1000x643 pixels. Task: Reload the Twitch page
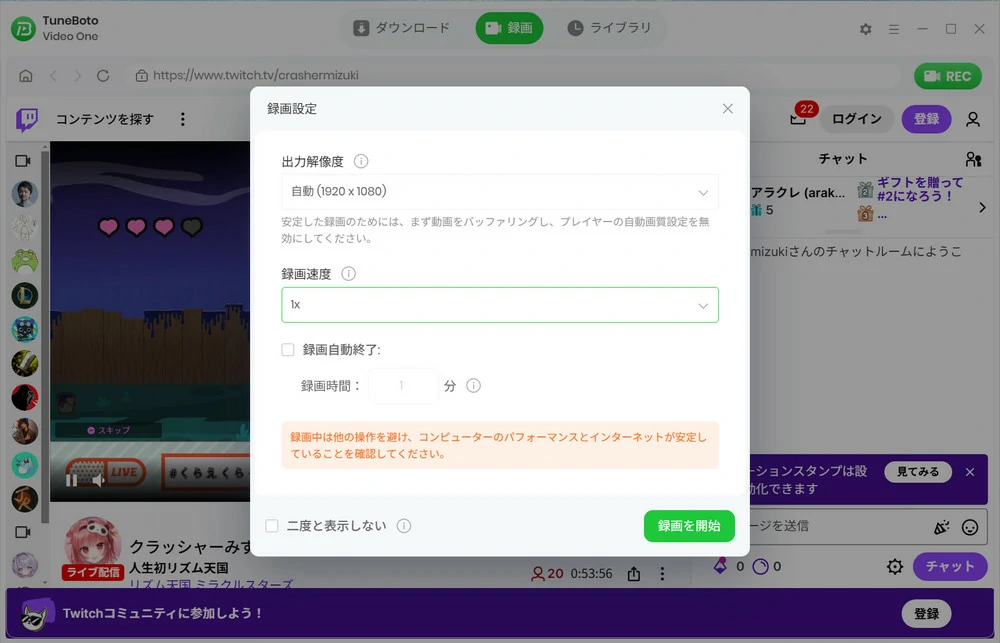click(103, 76)
